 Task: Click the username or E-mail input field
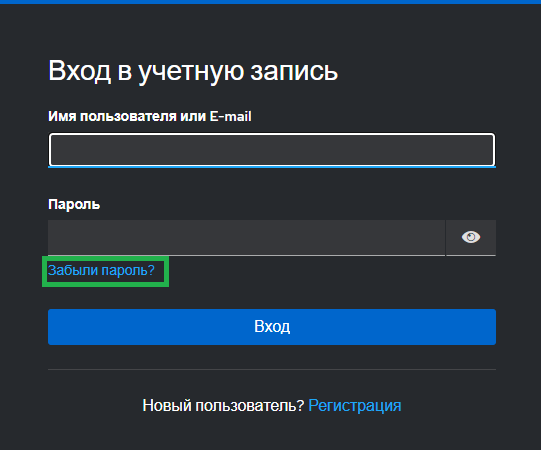pyautogui.click(x=272, y=150)
